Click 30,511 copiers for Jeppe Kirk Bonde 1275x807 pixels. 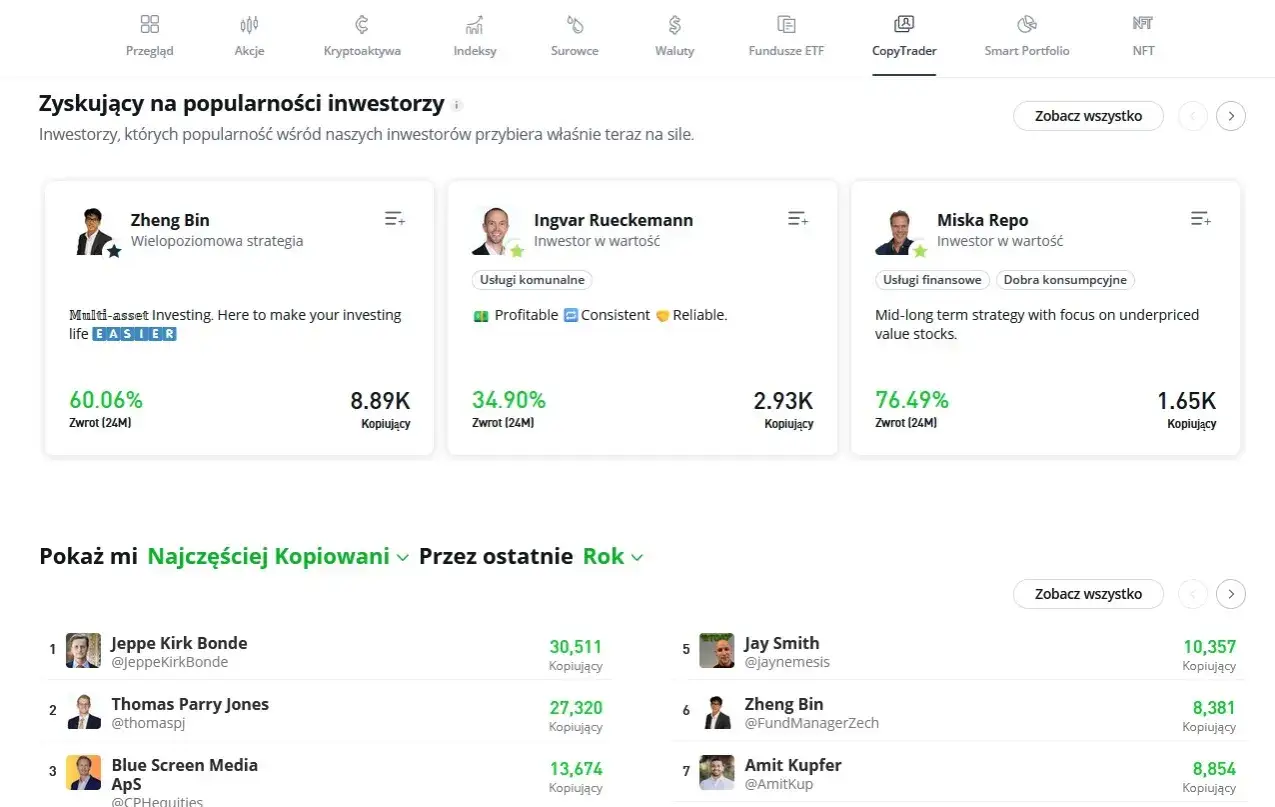[576, 647]
